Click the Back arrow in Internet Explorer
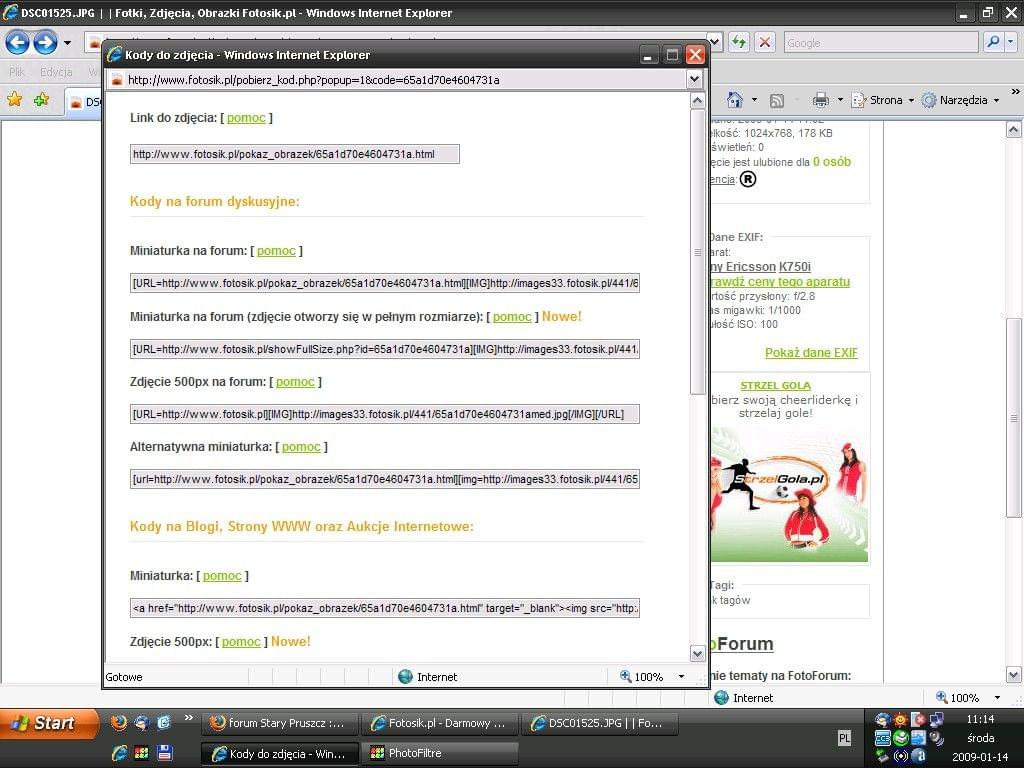The height and width of the screenshot is (768, 1024). click(18, 43)
